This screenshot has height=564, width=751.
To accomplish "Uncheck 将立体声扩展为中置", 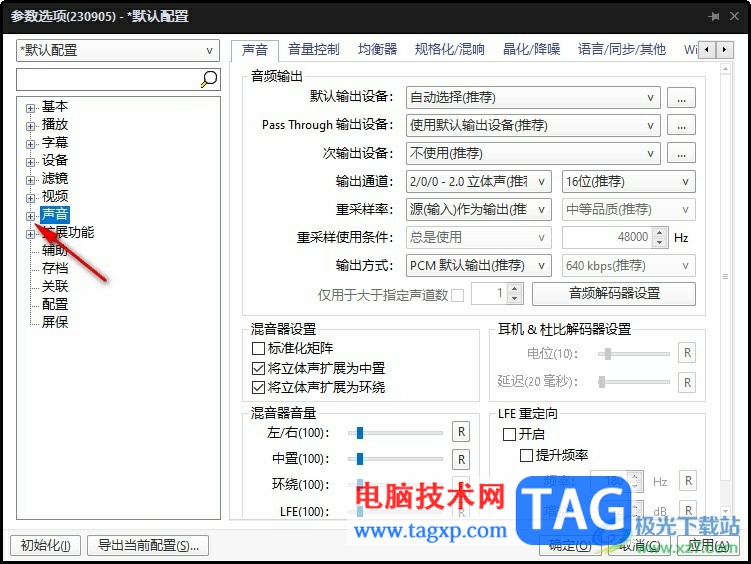I will (x=258, y=368).
